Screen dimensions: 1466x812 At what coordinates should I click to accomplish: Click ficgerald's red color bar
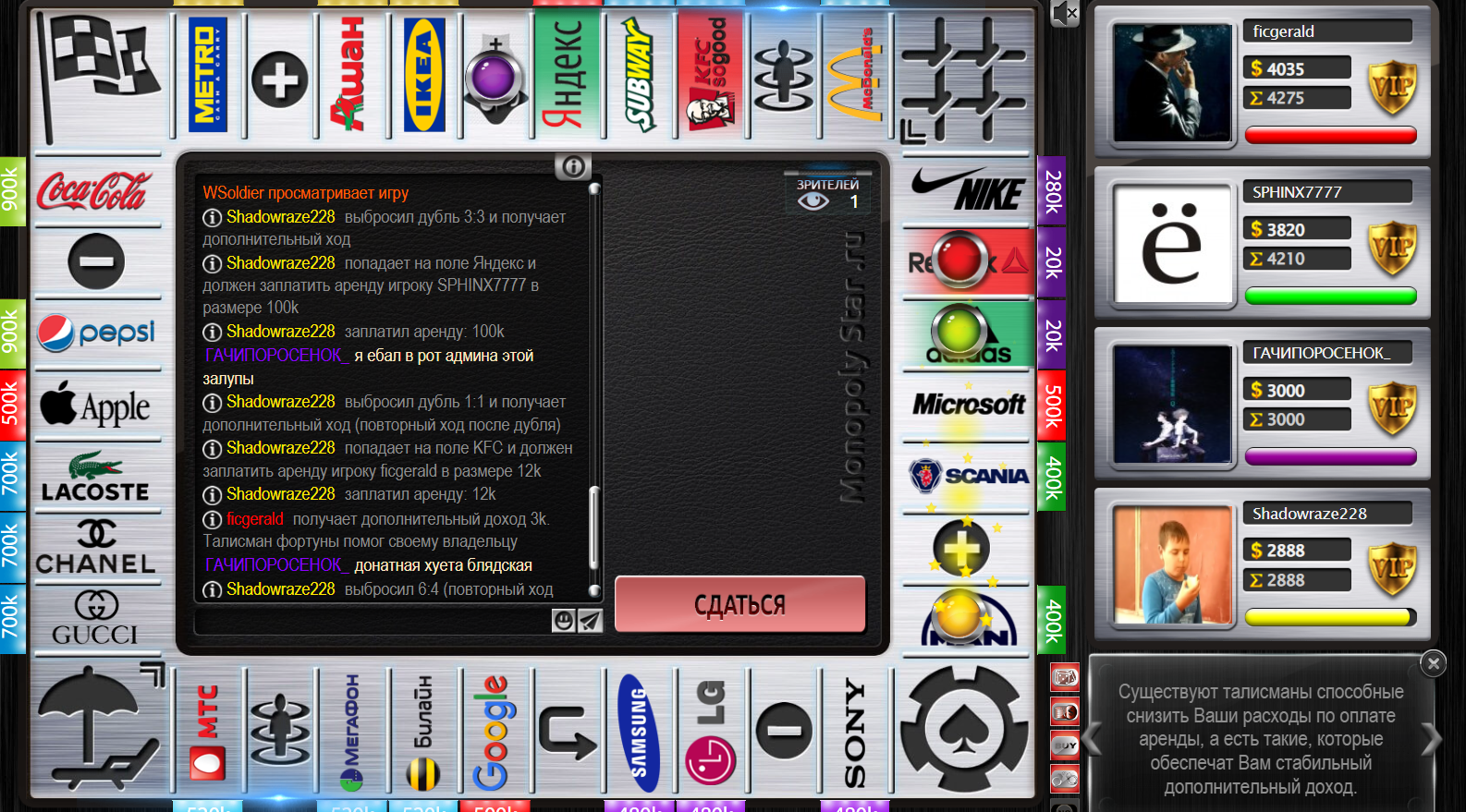point(1330,136)
